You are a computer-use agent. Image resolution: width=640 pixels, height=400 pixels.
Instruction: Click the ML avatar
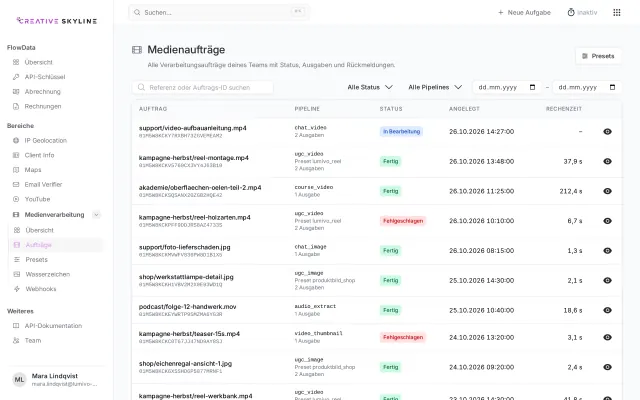(19, 380)
